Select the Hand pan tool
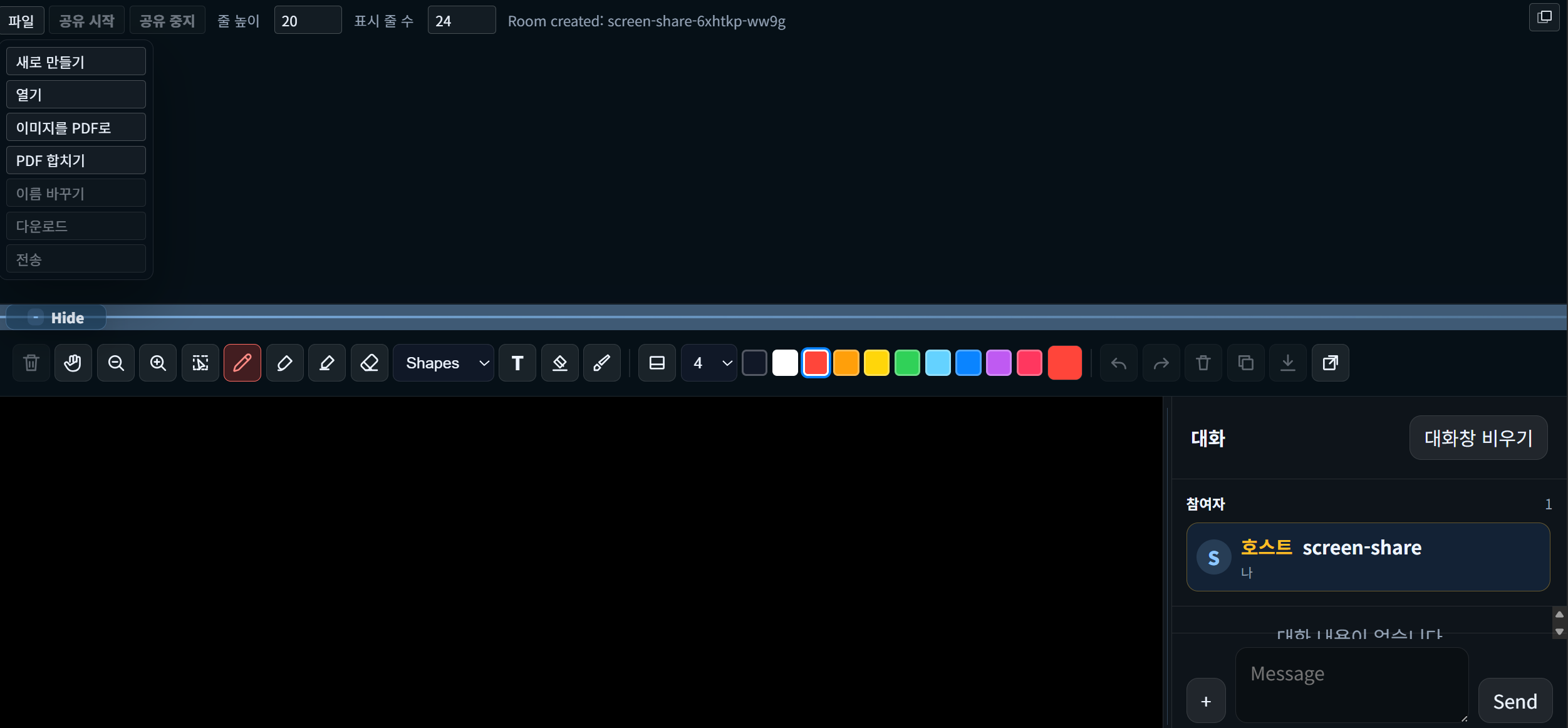This screenshot has height=728, width=1568. point(73,363)
